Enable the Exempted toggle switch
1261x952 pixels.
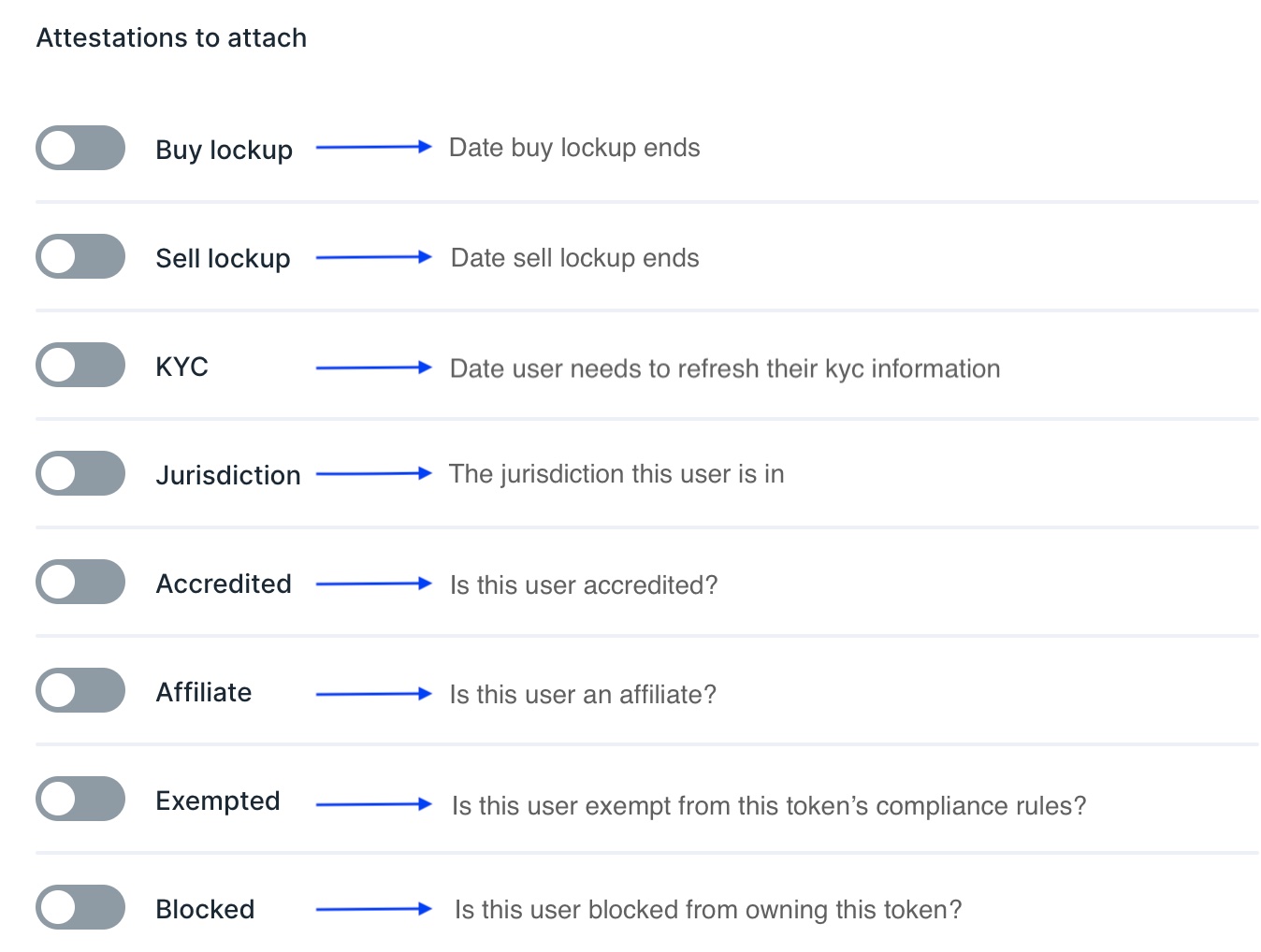(x=80, y=799)
